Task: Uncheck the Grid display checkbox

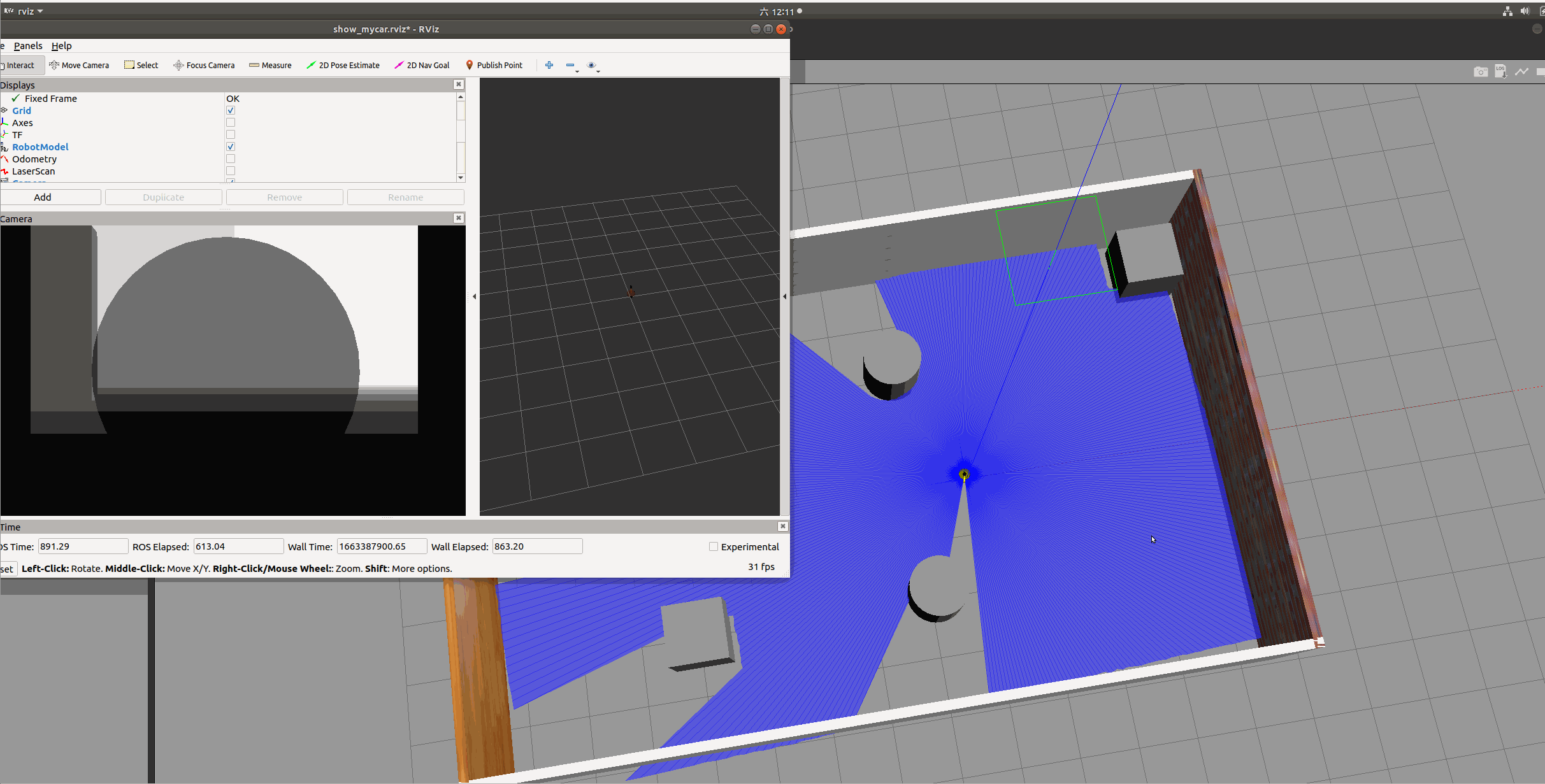Action: pyautogui.click(x=231, y=110)
